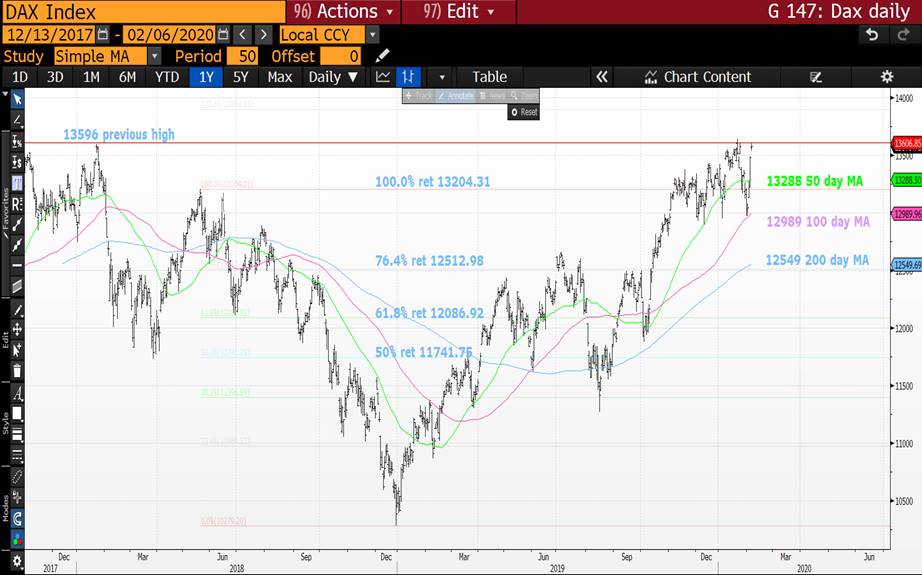The image size is (922, 575).
Task: Edit the Period field showing 50
Action: click(242, 56)
